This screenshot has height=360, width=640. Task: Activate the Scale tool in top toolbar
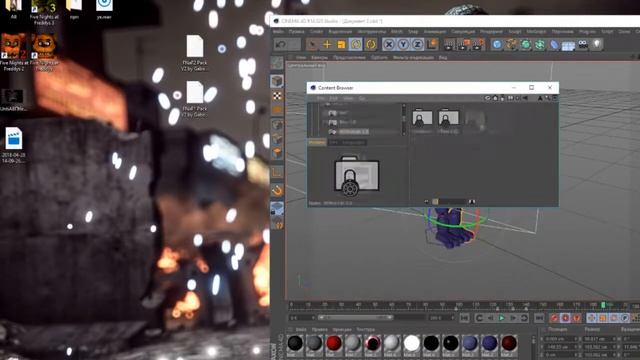[x=341, y=44]
